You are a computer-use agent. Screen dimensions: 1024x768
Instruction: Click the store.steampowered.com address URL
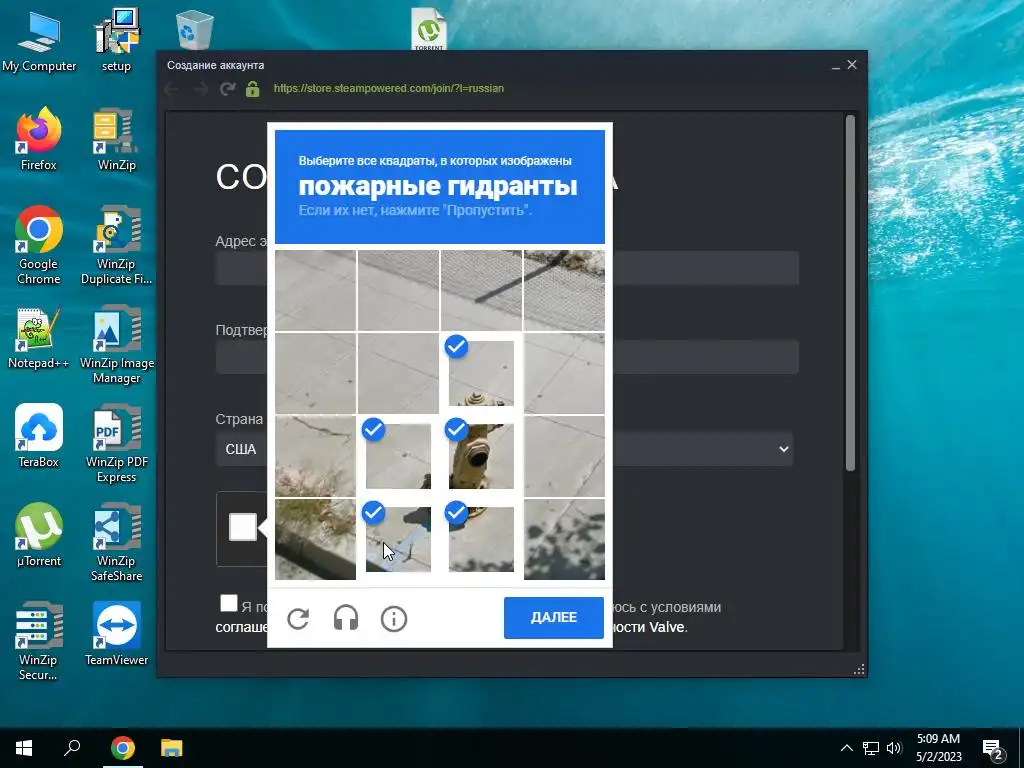tap(389, 89)
